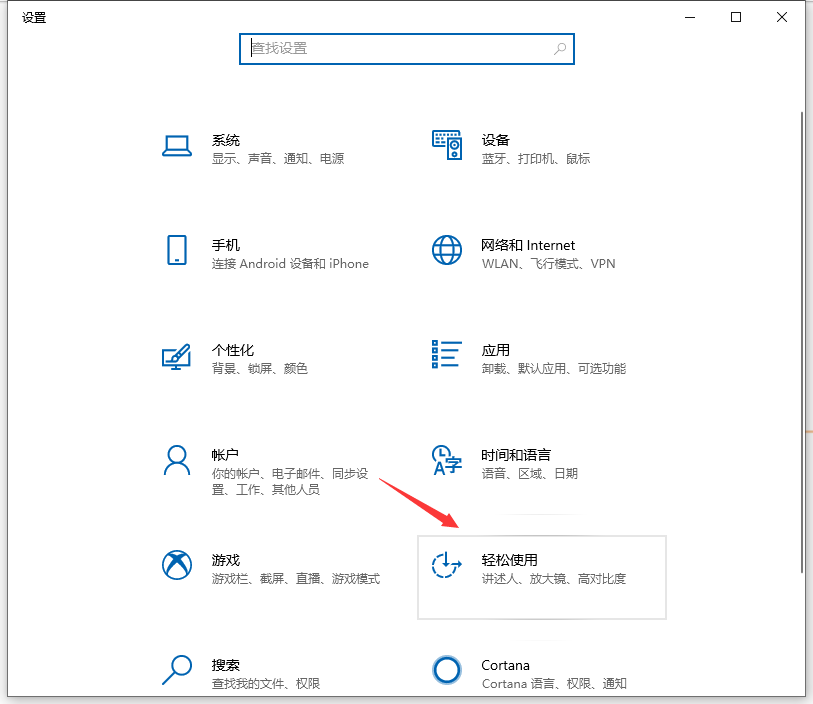Click the subtitle WLAN、飞行模式、VPN
This screenshot has height=704, width=813.
point(548,264)
